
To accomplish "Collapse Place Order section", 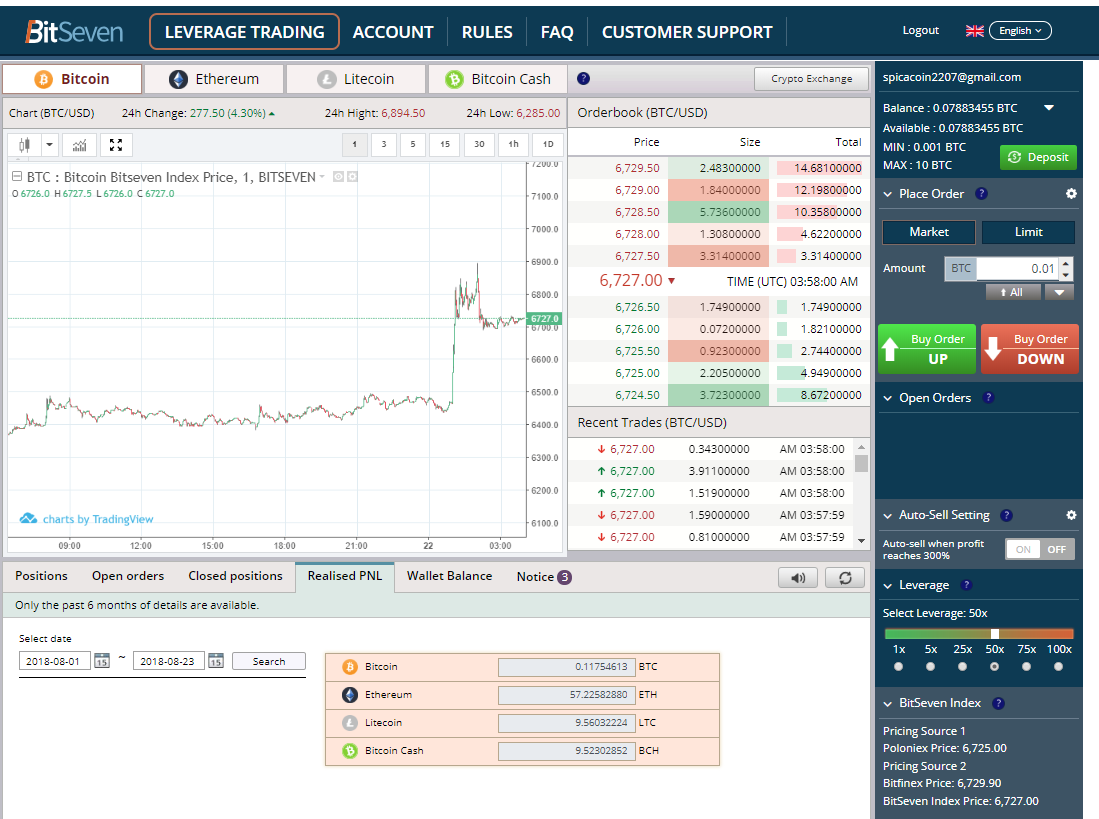I will 887,194.
